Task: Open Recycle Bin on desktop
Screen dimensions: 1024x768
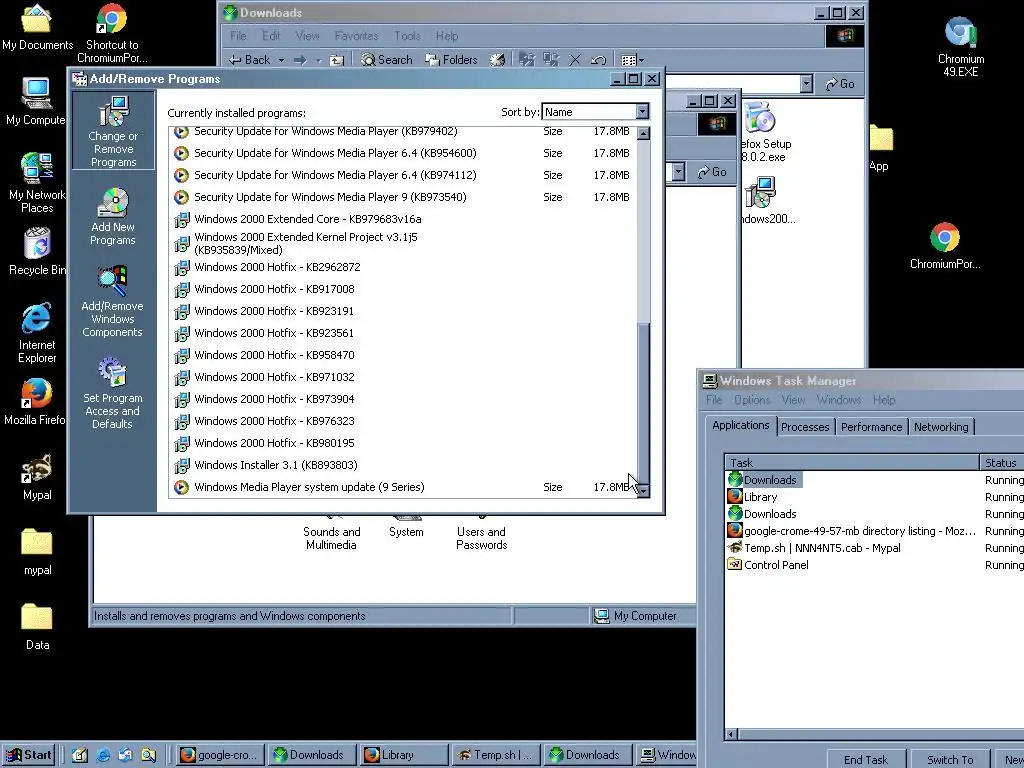Action: (37, 251)
